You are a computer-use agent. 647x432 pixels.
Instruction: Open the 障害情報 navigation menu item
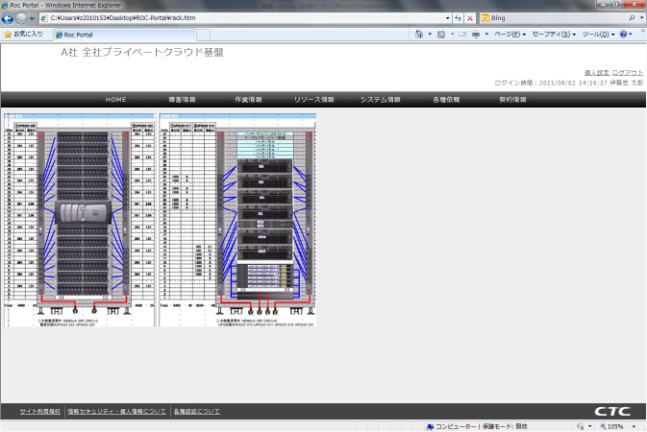pyautogui.click(x=181, y=100)
